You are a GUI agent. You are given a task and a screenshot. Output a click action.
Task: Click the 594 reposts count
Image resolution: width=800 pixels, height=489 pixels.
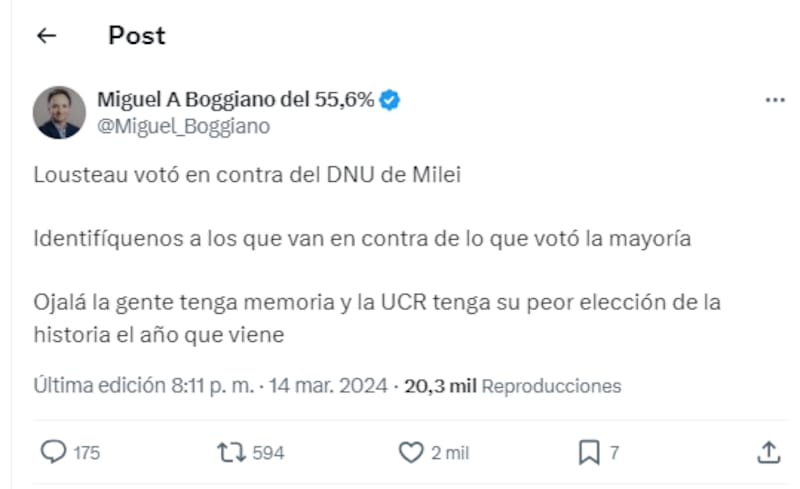pos(268,453)
